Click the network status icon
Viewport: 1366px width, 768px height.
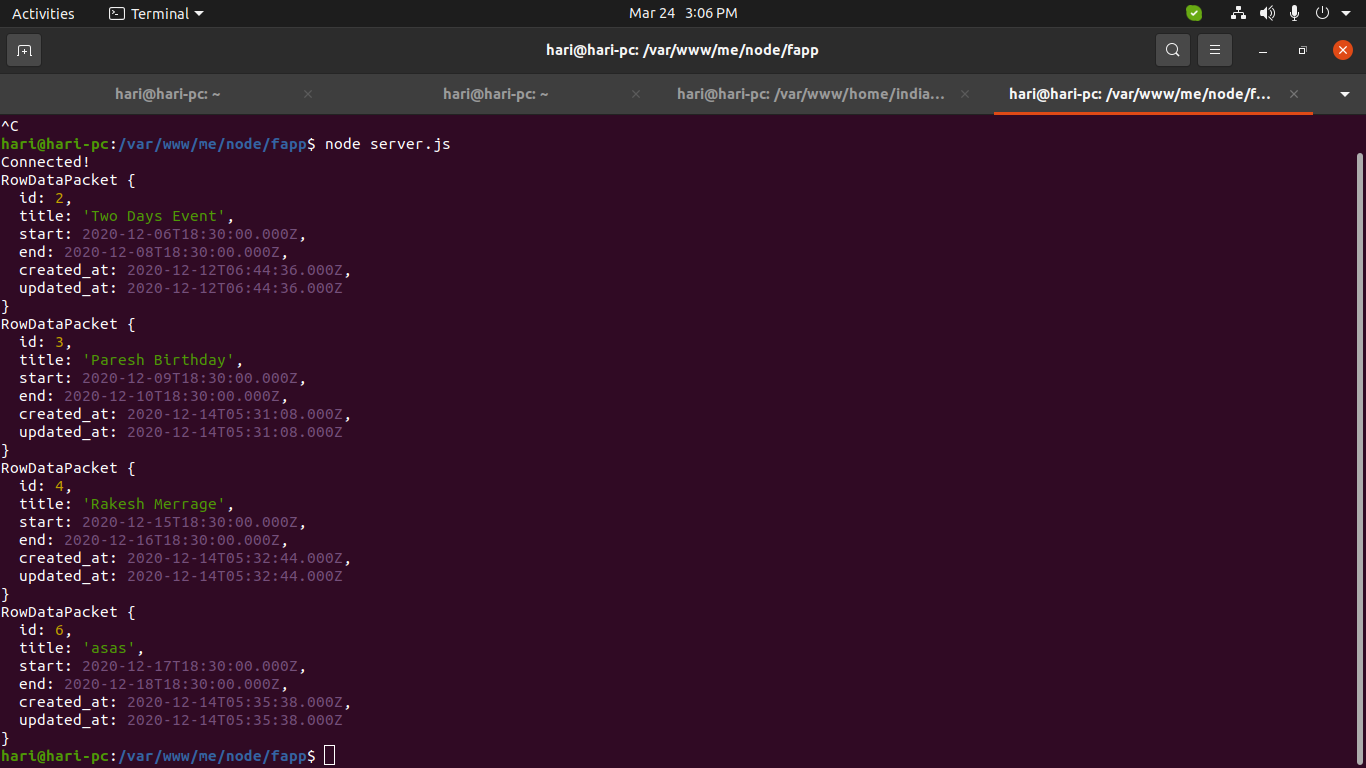pos(1239,13)
